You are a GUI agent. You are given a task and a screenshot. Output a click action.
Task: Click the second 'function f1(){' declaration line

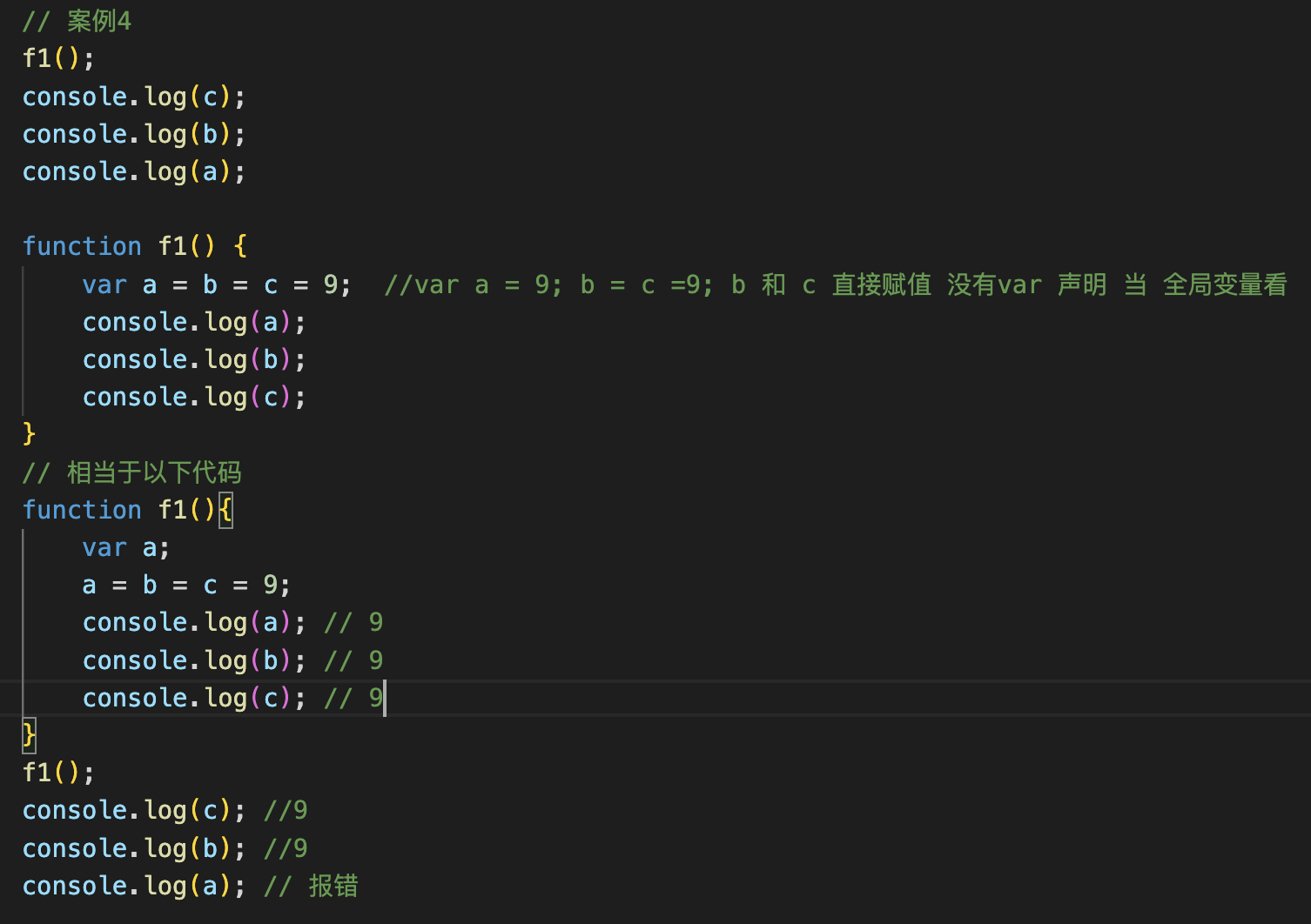tap(127, 510)
